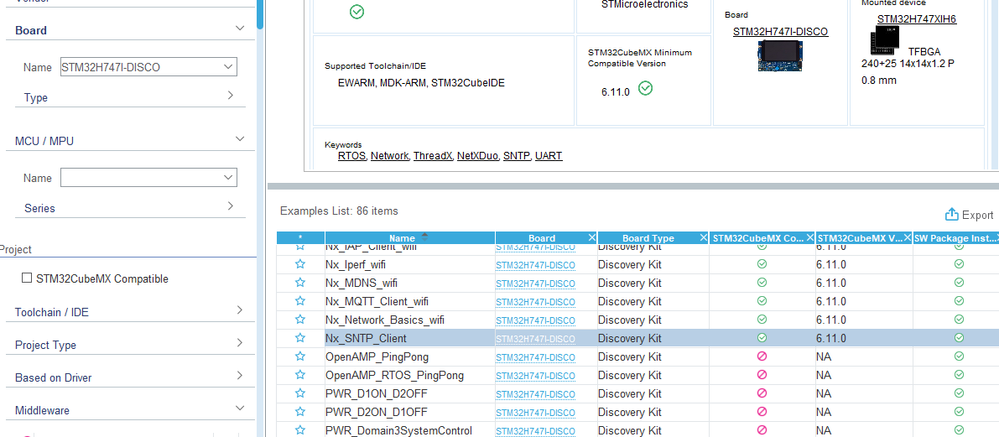Click the ThreadX keyword link

pos(434,155)
